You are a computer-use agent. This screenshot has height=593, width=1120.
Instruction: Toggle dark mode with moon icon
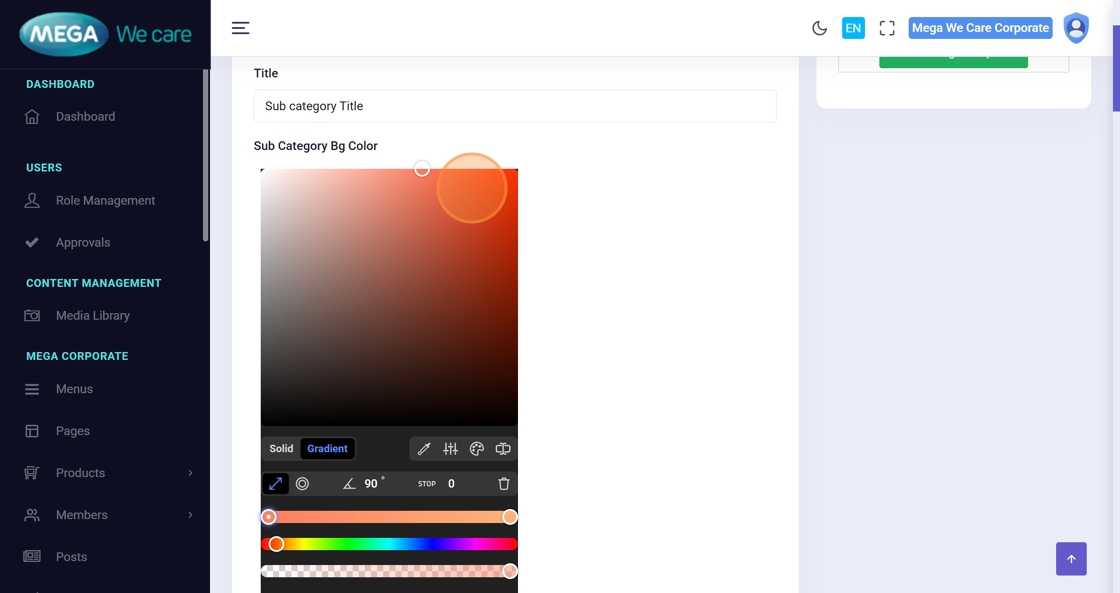[x=819, y=28]
